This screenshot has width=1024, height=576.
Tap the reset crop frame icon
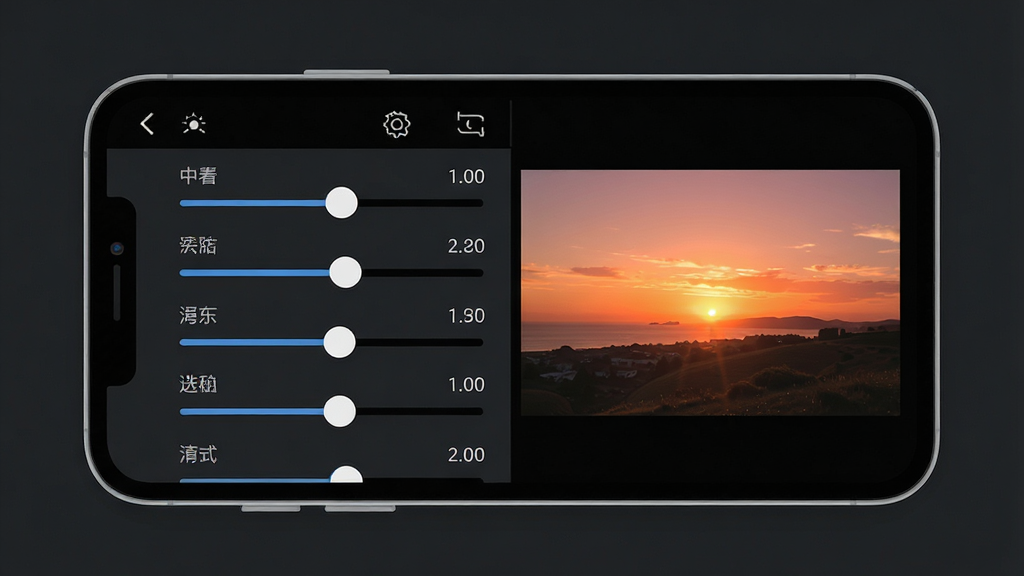pyautogui.click(x=470, y=124)
